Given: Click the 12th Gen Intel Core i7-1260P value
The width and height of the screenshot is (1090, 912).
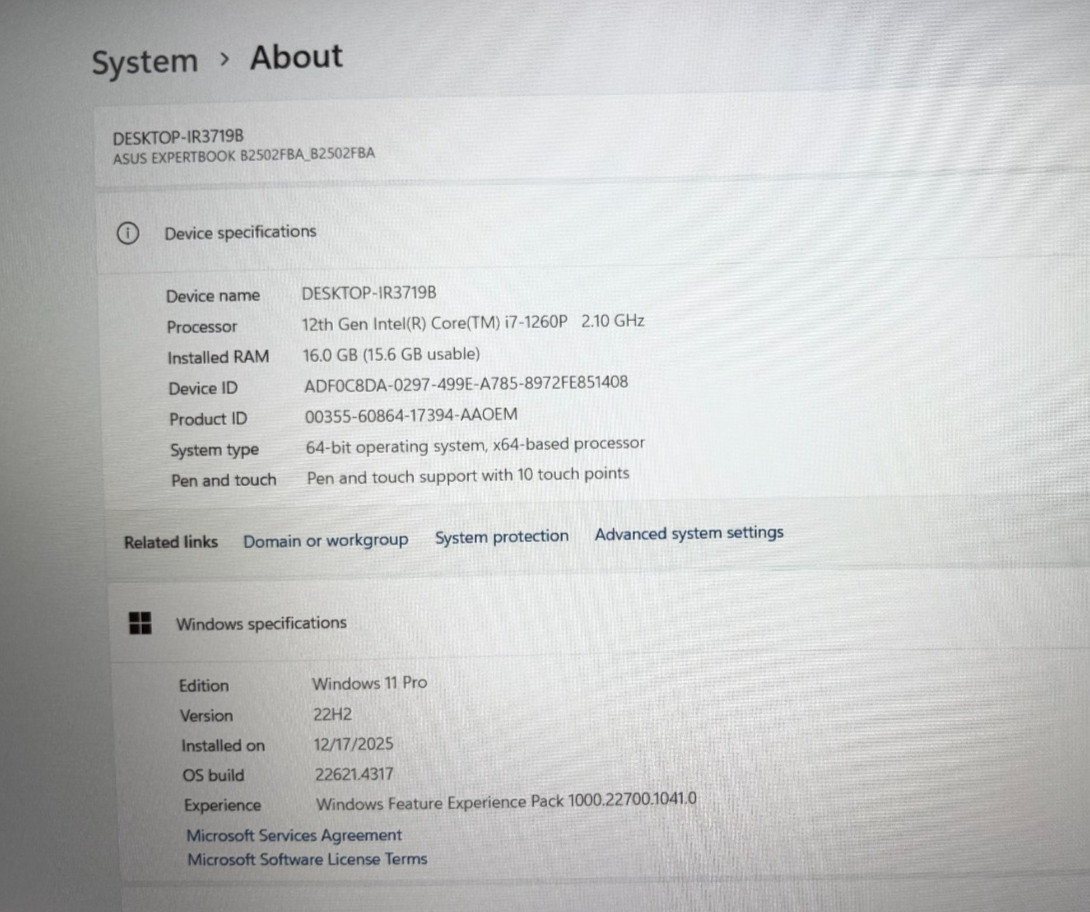Looking at the screenshot, I should pos(473,323).
